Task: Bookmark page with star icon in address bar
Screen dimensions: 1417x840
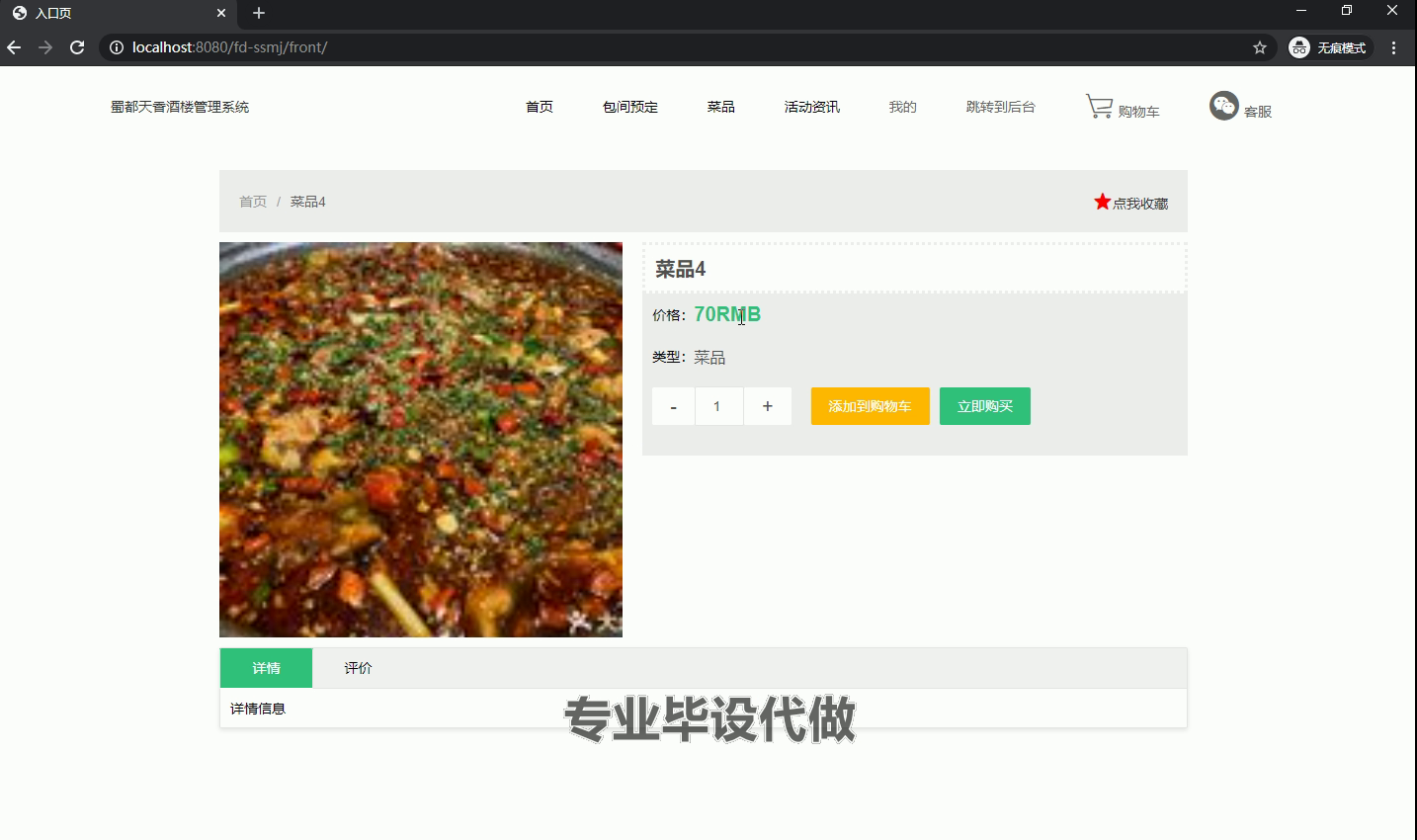Action: coord(1260,47)
